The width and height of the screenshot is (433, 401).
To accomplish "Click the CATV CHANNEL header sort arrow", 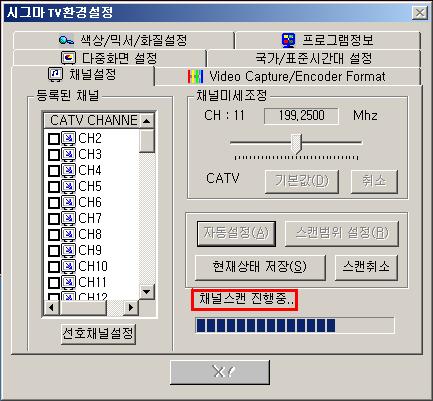I will (x=146, y=121).
